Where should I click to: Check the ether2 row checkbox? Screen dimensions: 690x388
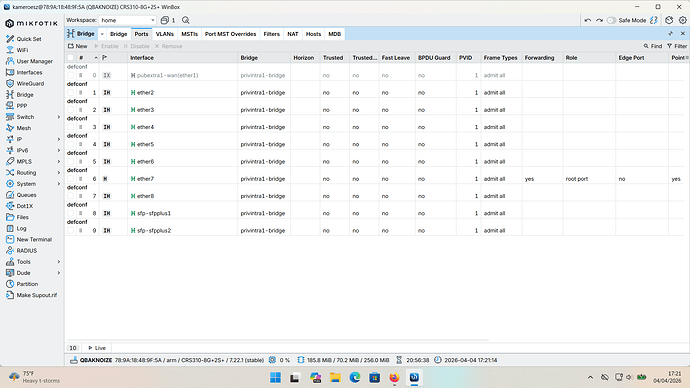tap(70, 92)
